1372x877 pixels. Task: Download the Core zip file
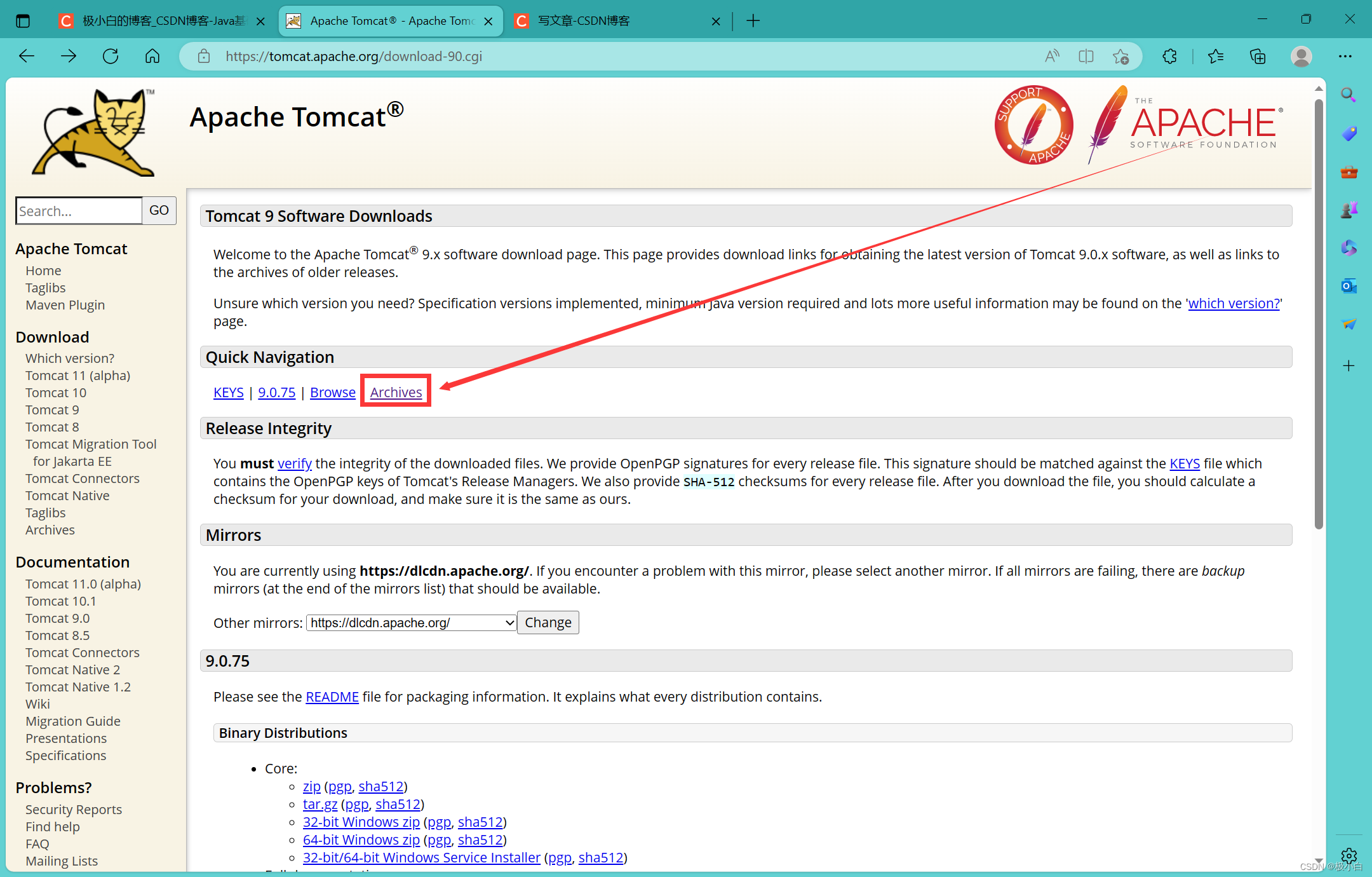click(312, 786)
